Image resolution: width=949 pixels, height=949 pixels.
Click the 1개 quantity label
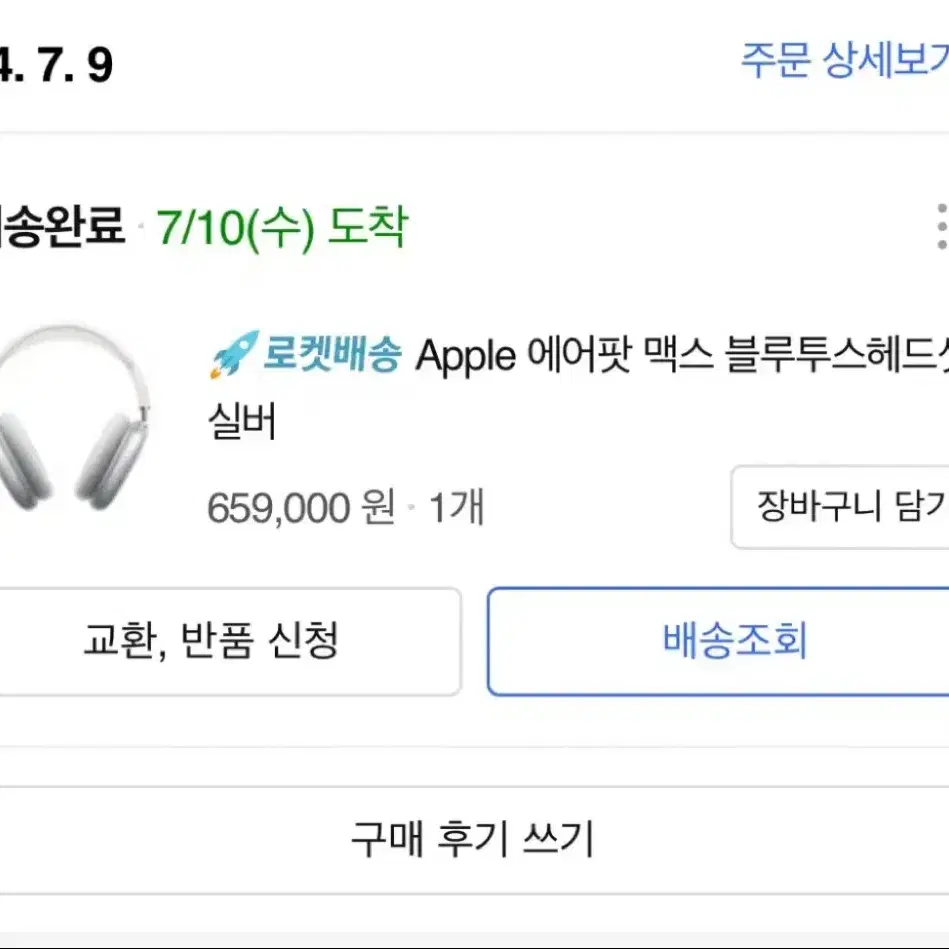pyautogui.click(x=456, y=507)
